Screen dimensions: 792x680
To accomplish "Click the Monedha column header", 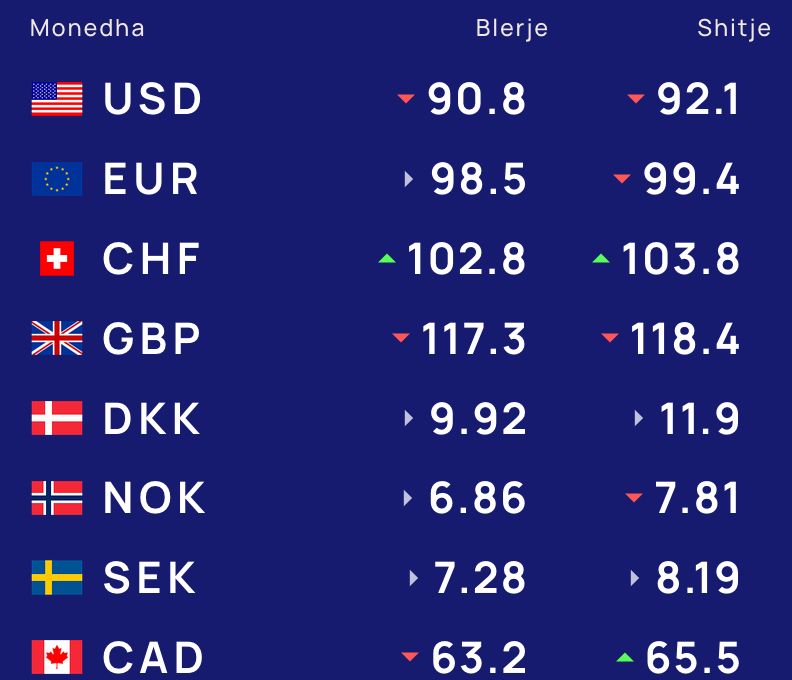I will [87, 28].
